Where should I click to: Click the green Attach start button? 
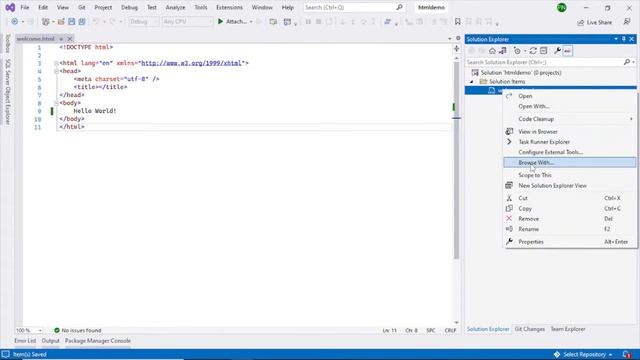[x=232, y=22]
